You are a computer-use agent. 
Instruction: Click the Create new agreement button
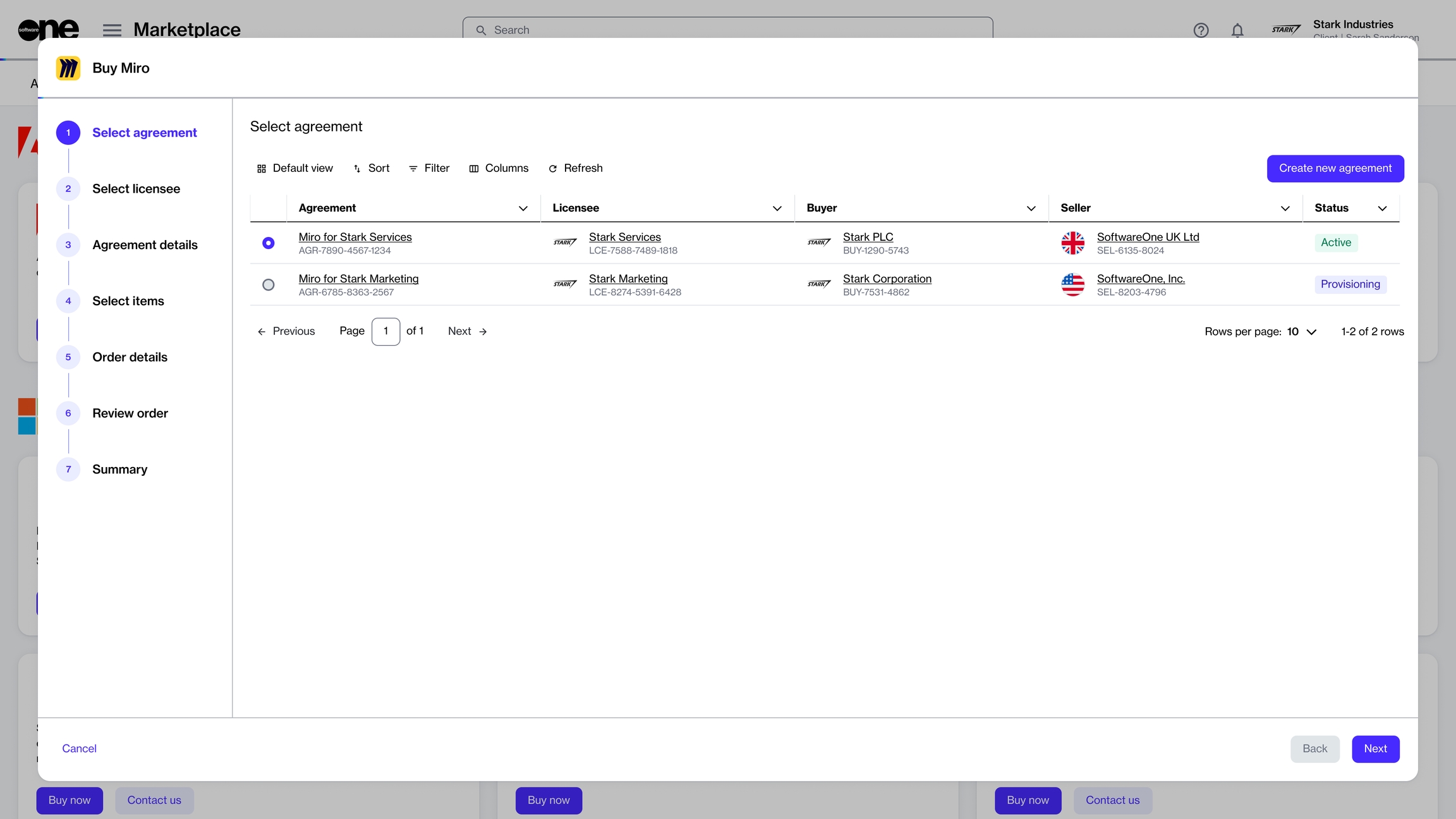(x=1335, y=168)
